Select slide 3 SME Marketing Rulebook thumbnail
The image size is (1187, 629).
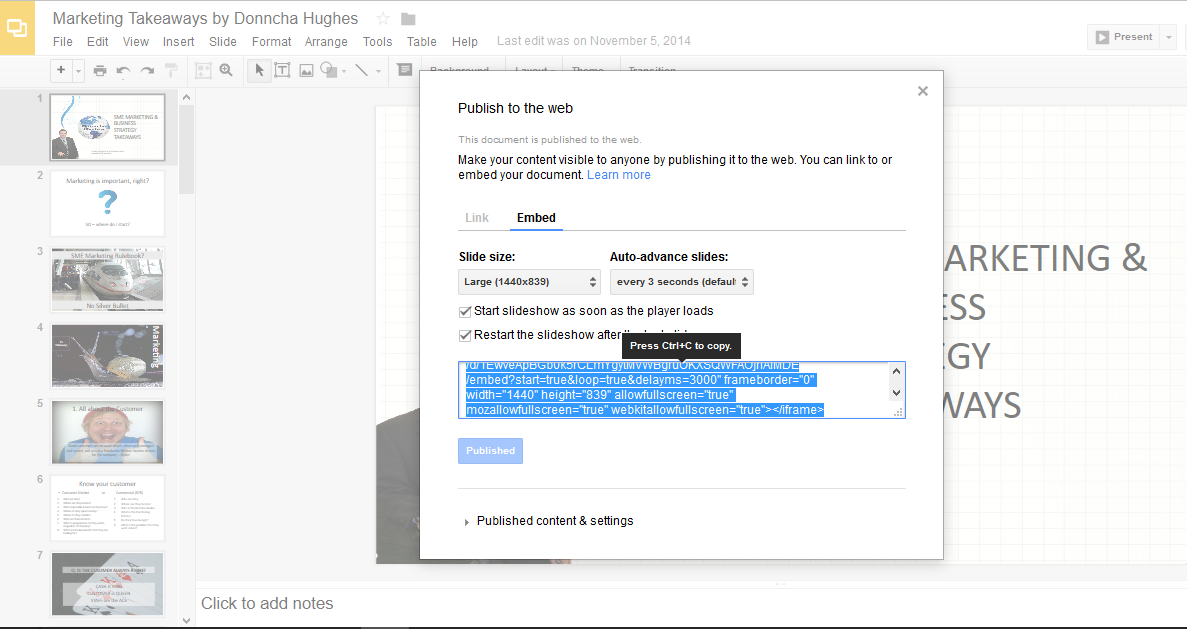(107, 279)
